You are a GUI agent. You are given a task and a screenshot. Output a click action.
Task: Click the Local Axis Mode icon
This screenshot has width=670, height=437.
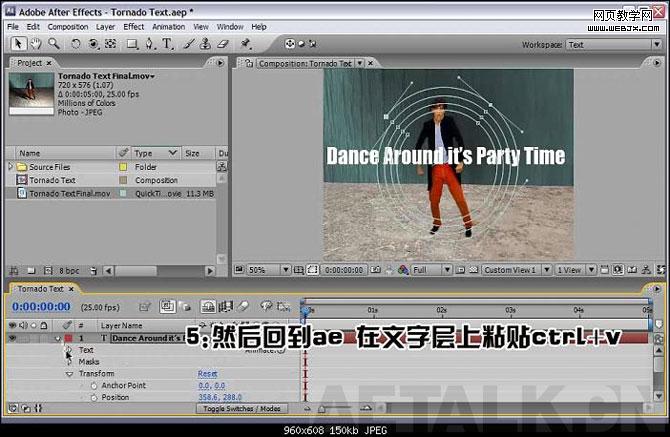[290, 44]
